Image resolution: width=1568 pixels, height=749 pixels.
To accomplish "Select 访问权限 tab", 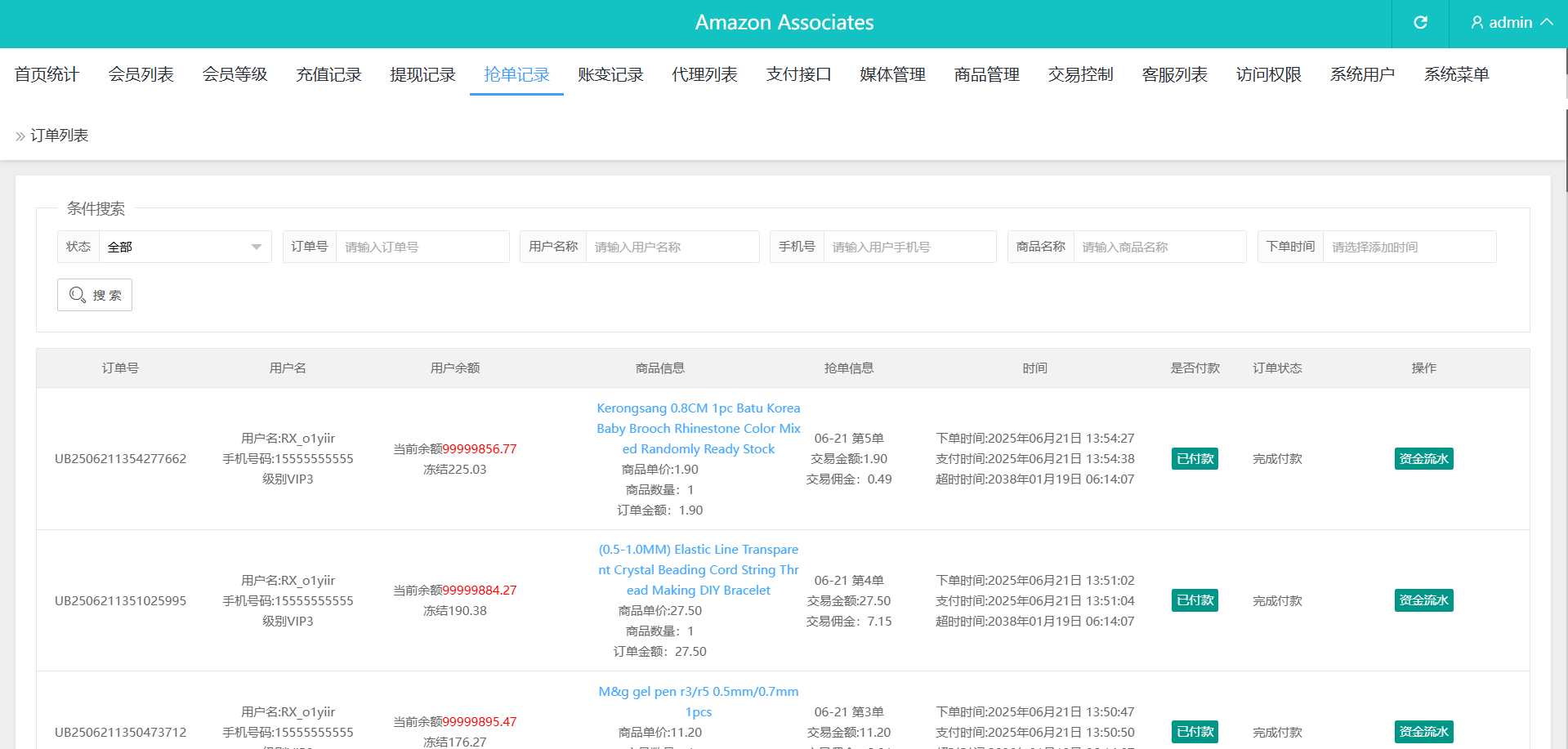I will 1268,74.
